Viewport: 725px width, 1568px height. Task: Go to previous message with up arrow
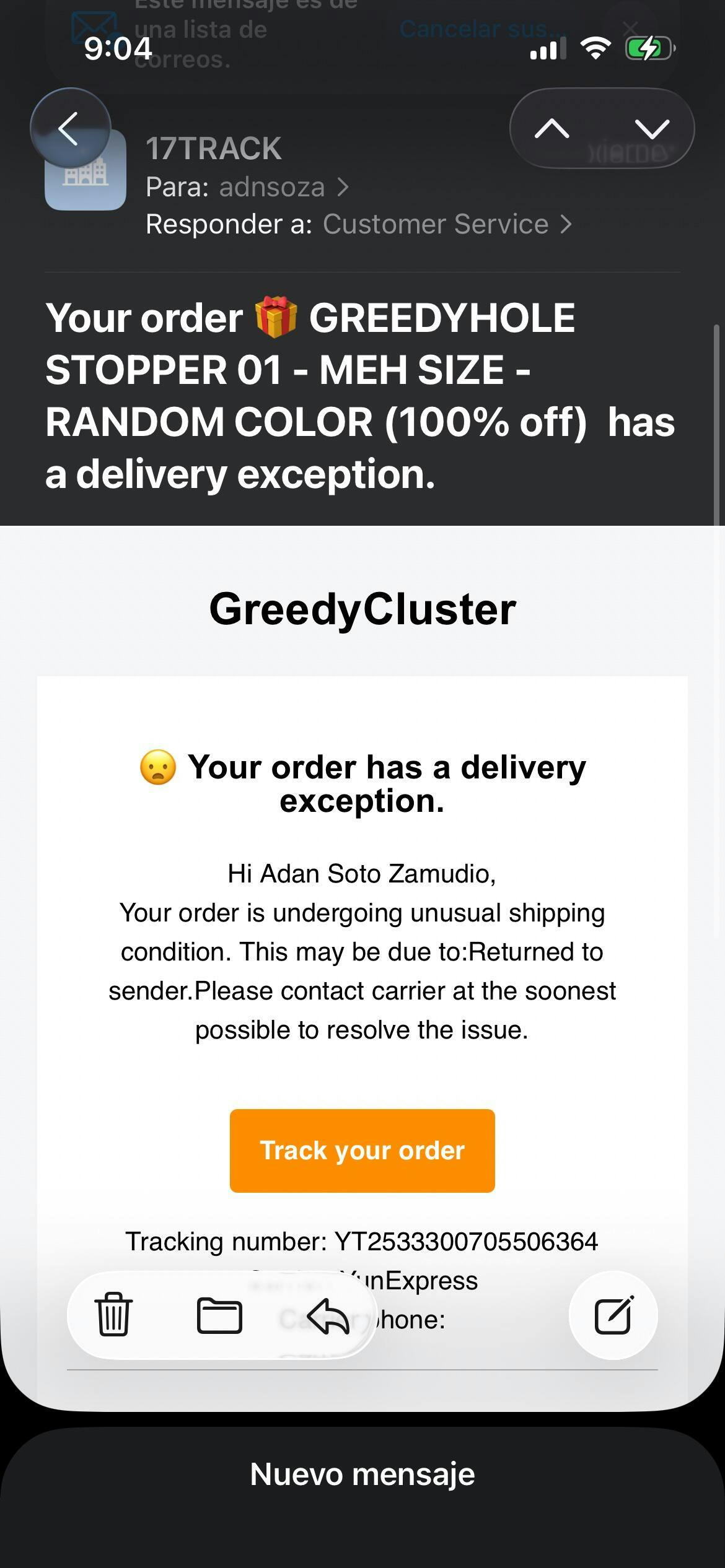(551, 129)
